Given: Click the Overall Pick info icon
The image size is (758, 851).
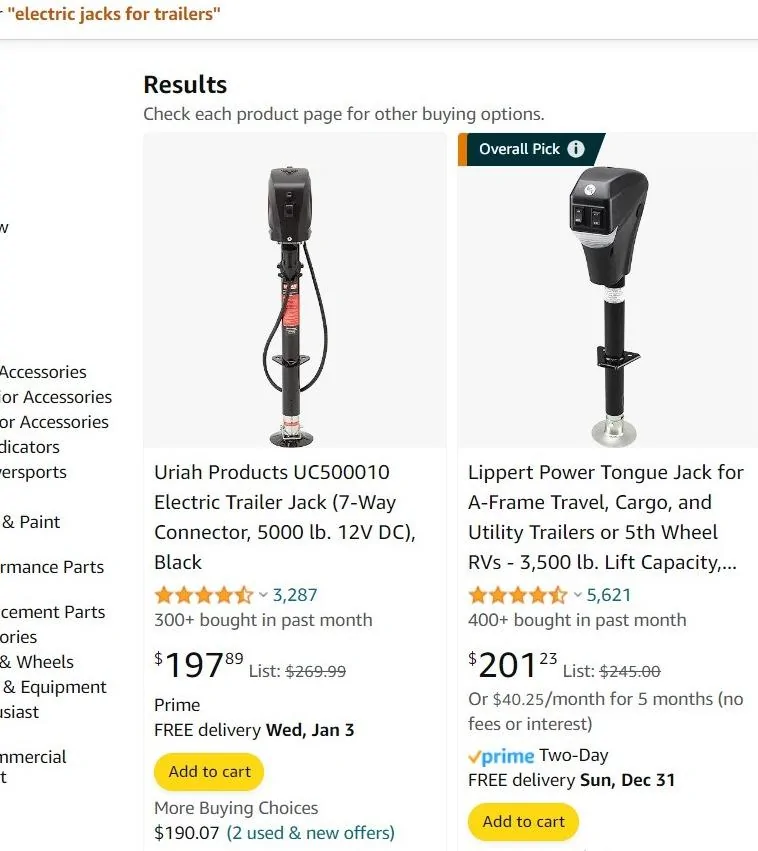Looking at the screenshot, I should point(576,149).
